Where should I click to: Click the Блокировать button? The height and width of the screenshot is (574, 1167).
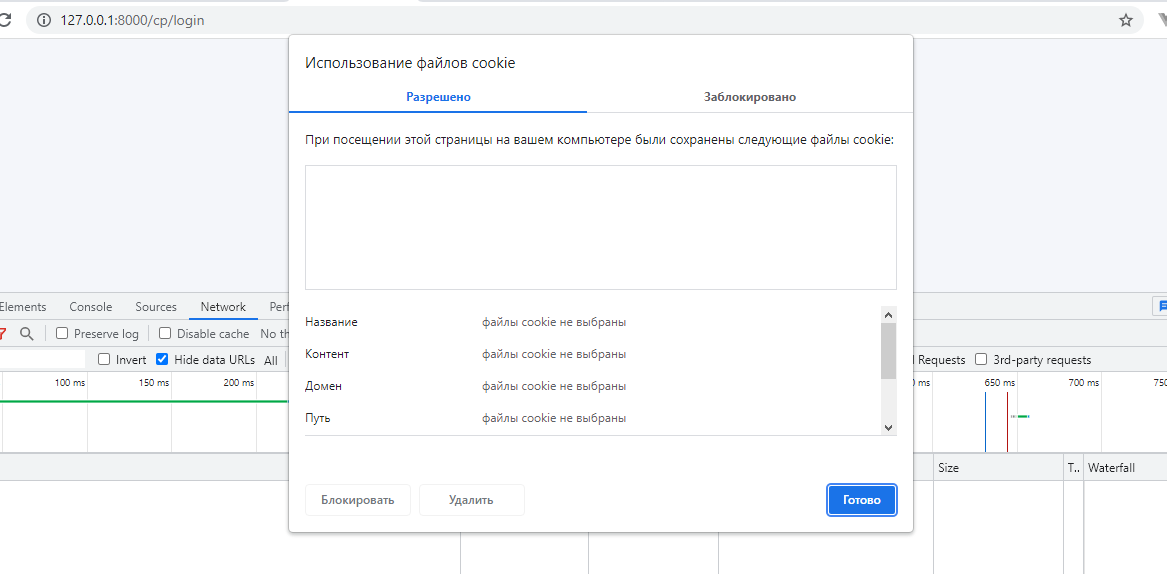click(x=357, y=500)
